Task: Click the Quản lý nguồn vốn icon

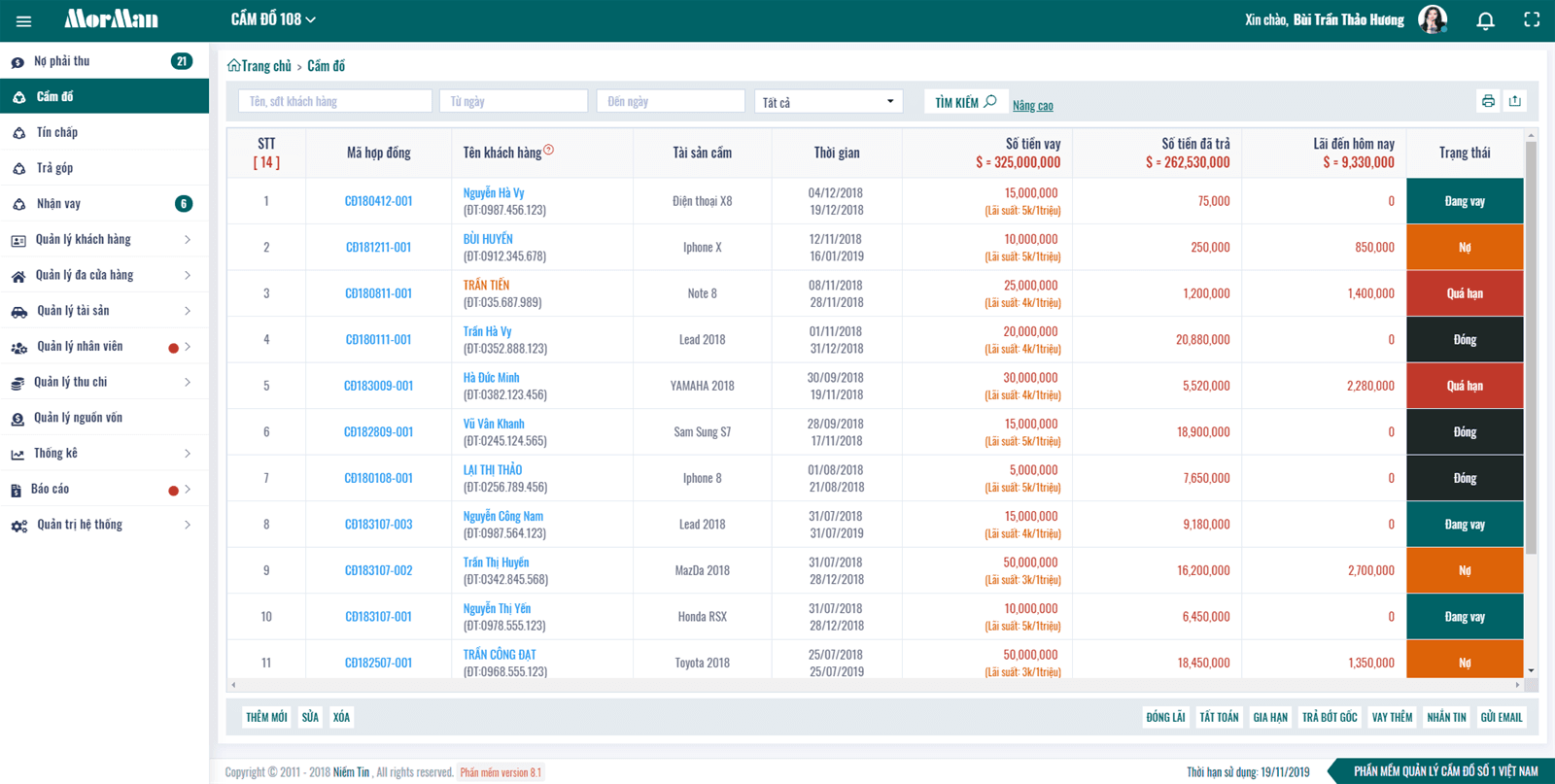Action: (x=17, y=419)
